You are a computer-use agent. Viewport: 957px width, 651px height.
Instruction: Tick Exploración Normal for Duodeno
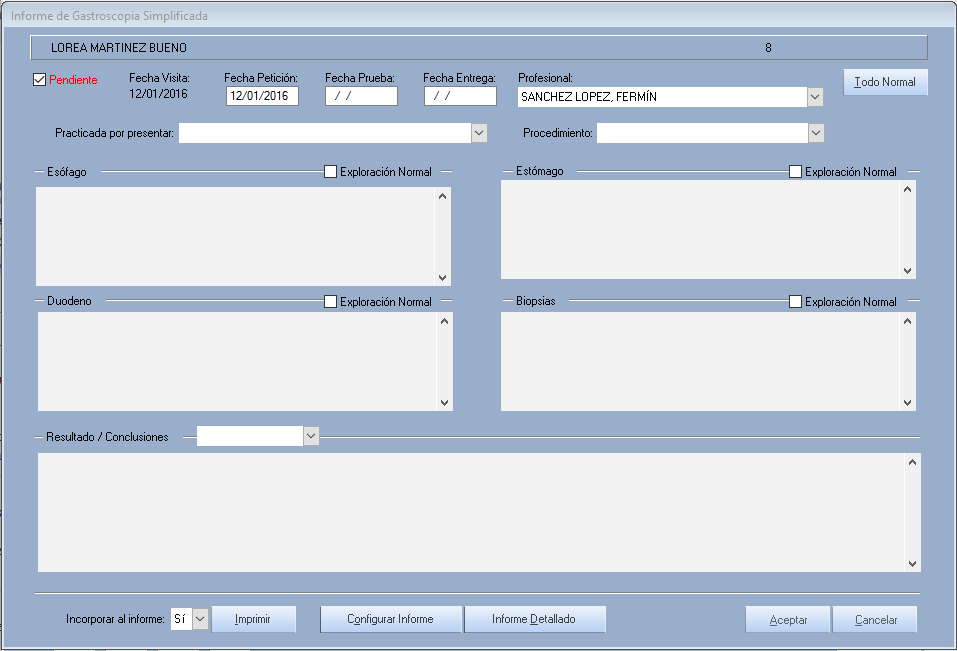coord(330,302)
